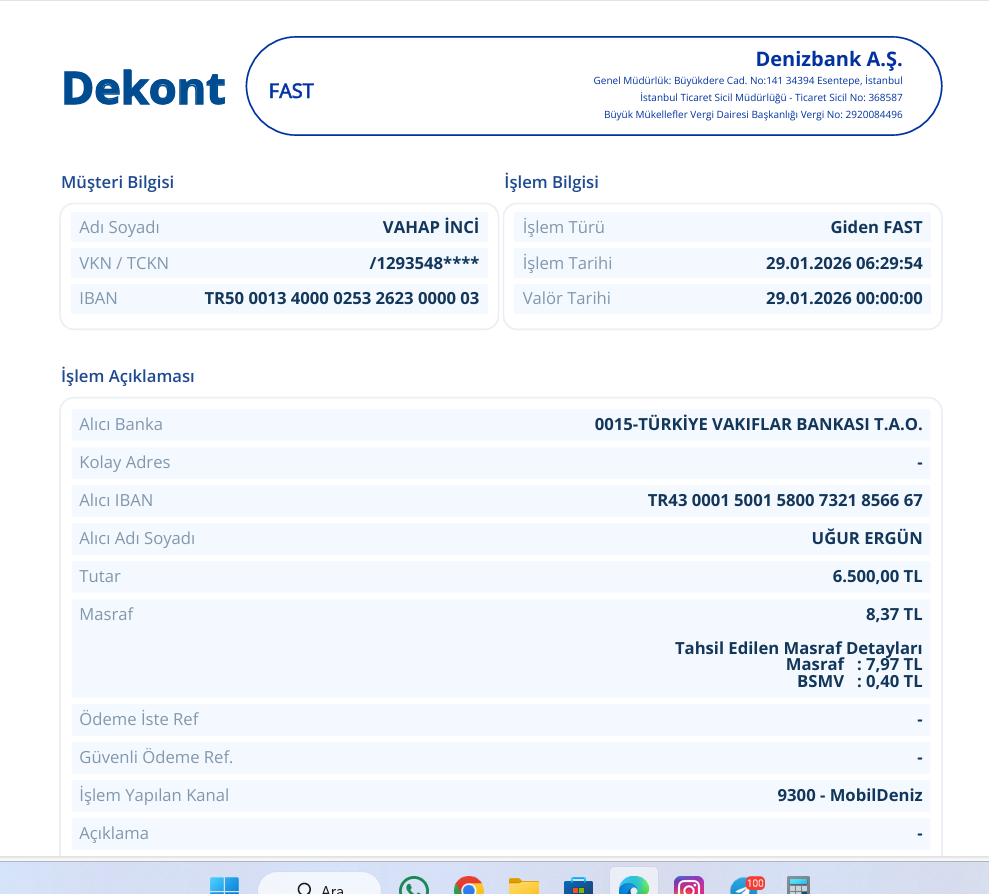Screen dimensions: 989x894
Task: Click the İşlem Yapılan Kanal label
Action: (154, 795)
